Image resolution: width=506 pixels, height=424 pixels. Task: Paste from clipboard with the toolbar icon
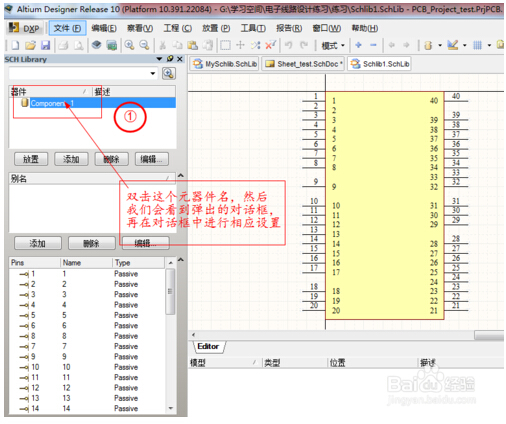pos(192,45)
